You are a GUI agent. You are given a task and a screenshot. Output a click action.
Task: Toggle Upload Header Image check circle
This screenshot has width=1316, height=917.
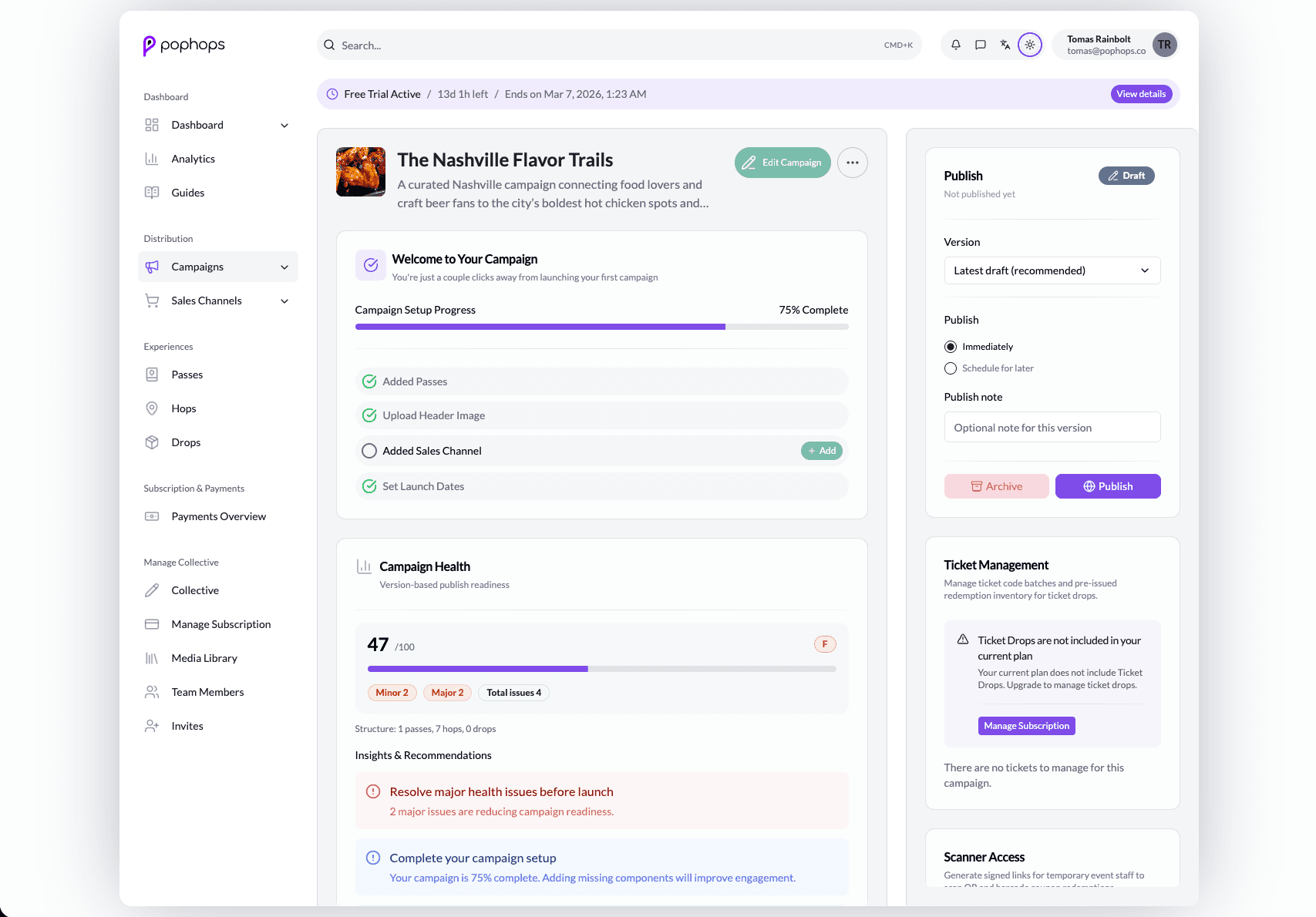coord(369,415)
